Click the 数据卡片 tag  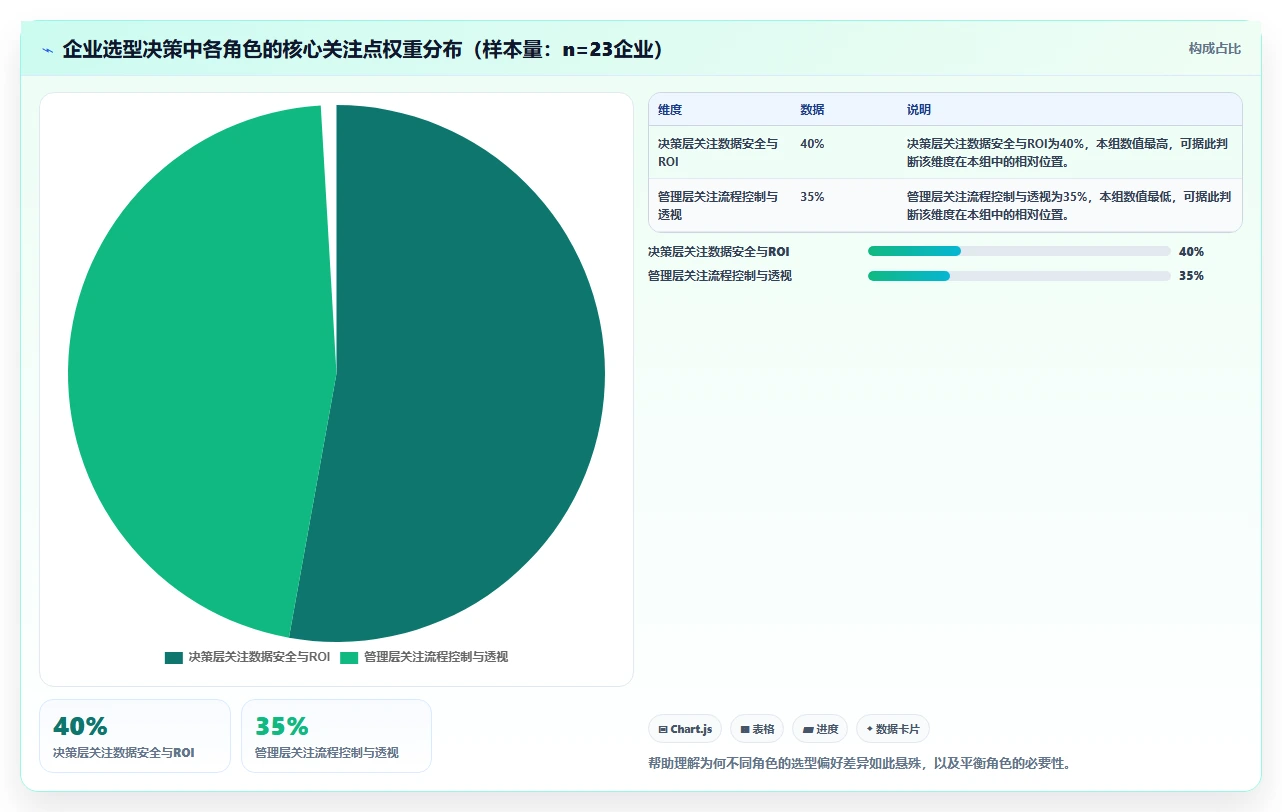(893, 729)
